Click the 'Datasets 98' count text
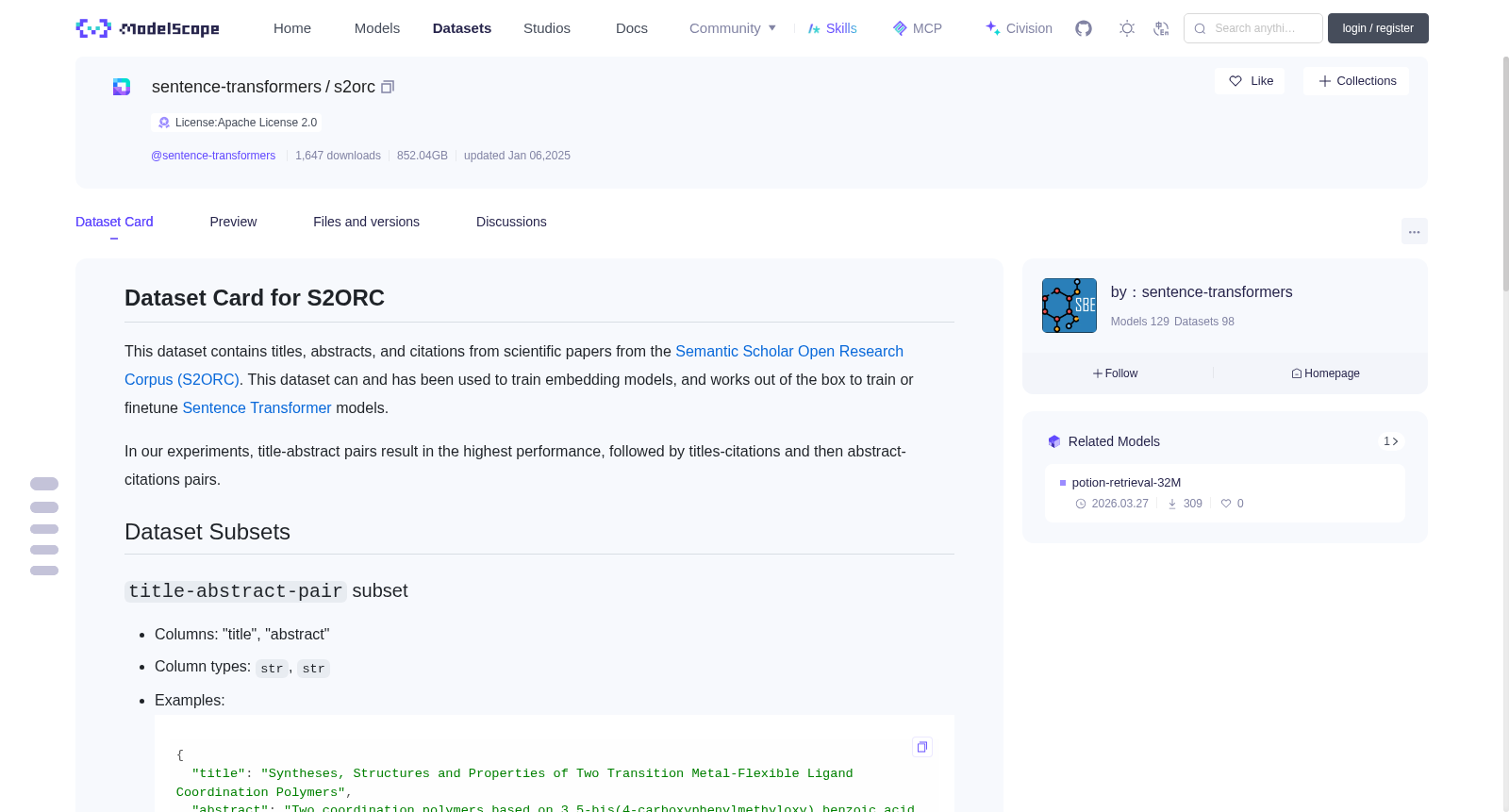Screen dimensions: 1509x812 [1204, 322]
